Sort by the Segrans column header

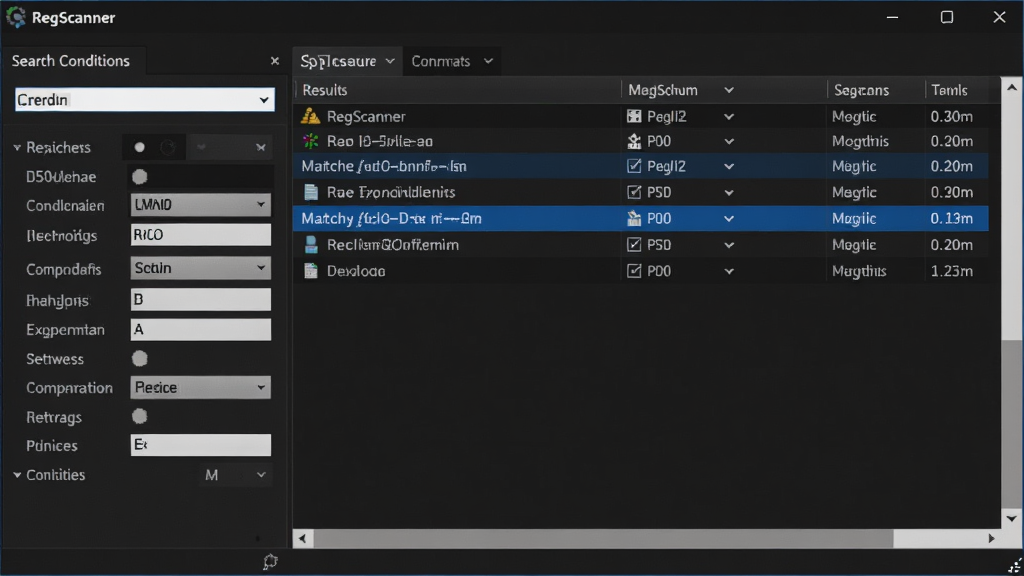pos(876,90)
